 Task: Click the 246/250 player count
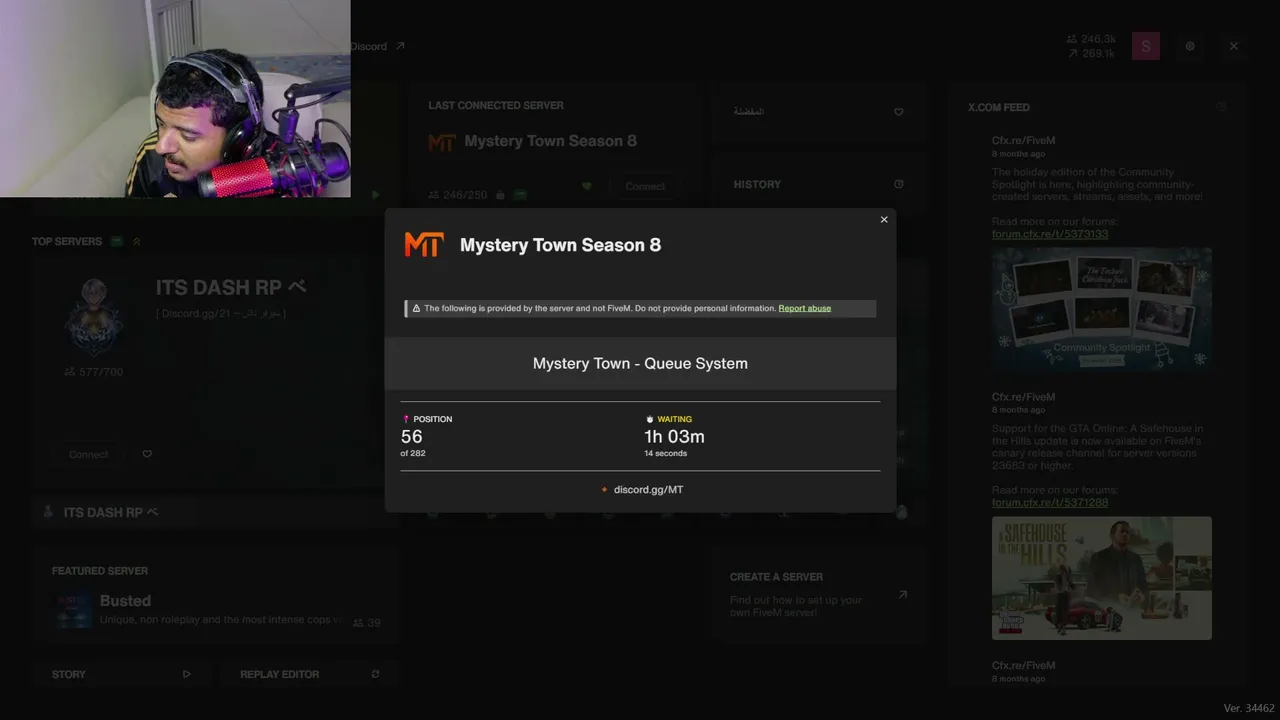click(x=458, y=195)
